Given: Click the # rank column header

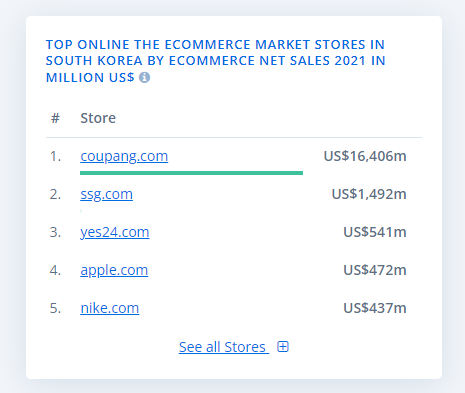Looking at the screenshot, I should click(x=55, y=118).
